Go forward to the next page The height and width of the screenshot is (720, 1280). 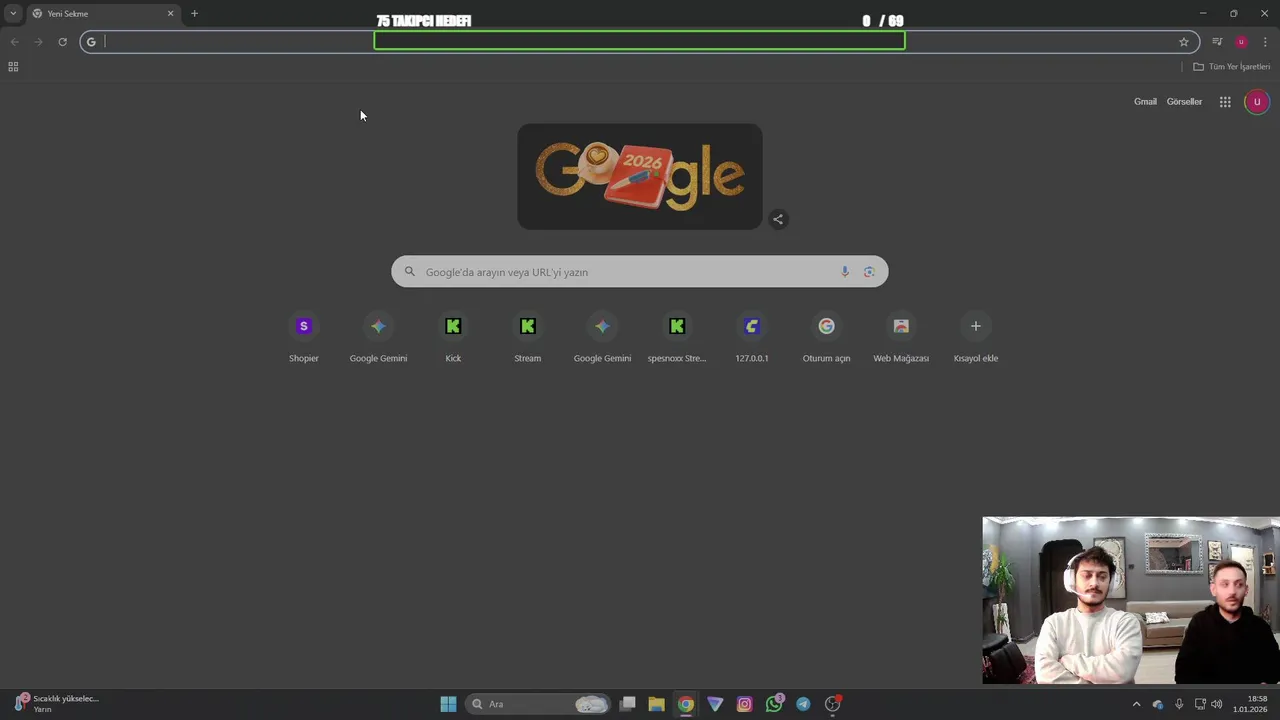tap(38, 42)
